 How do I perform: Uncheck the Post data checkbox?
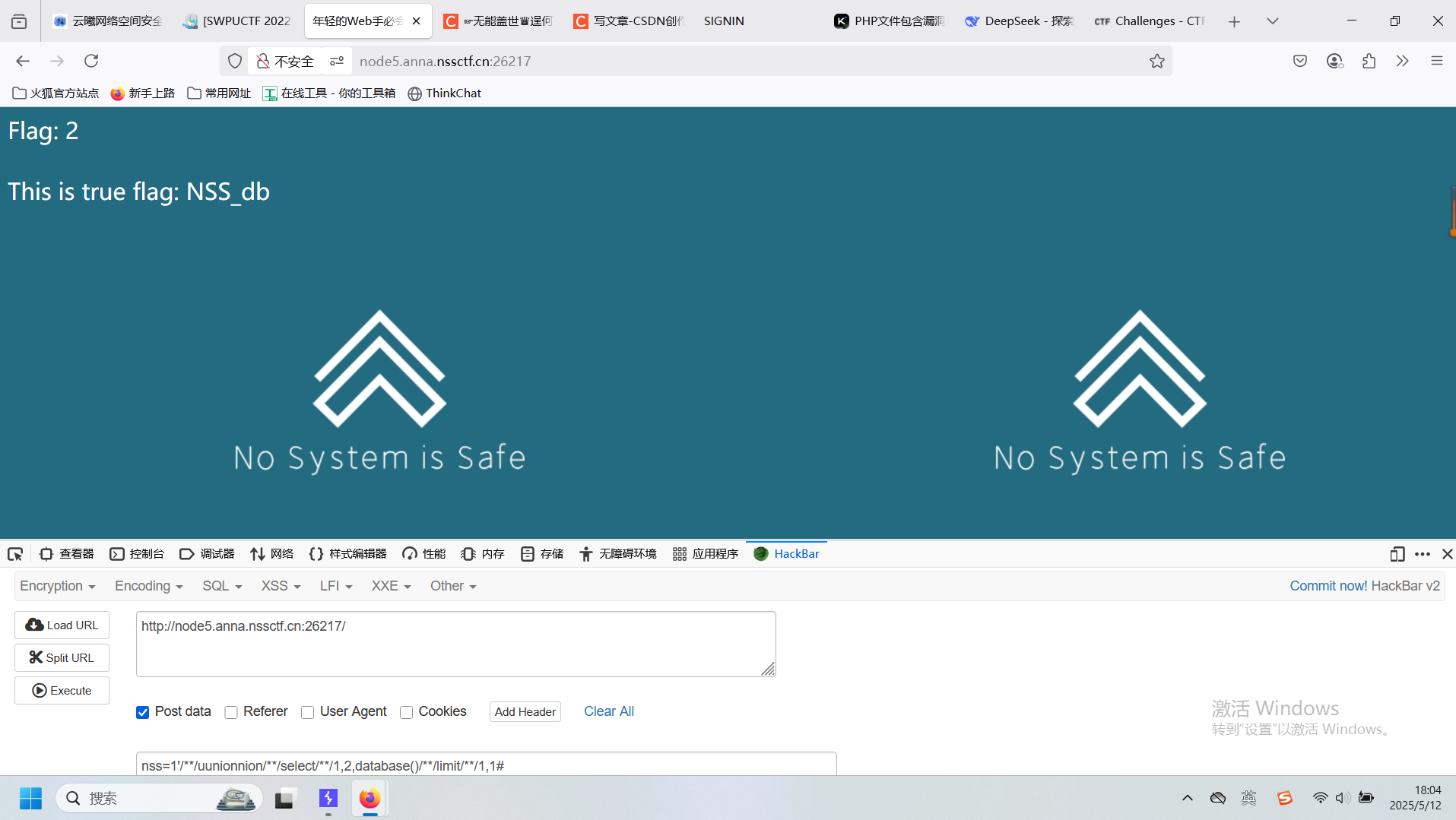[142, 712]
